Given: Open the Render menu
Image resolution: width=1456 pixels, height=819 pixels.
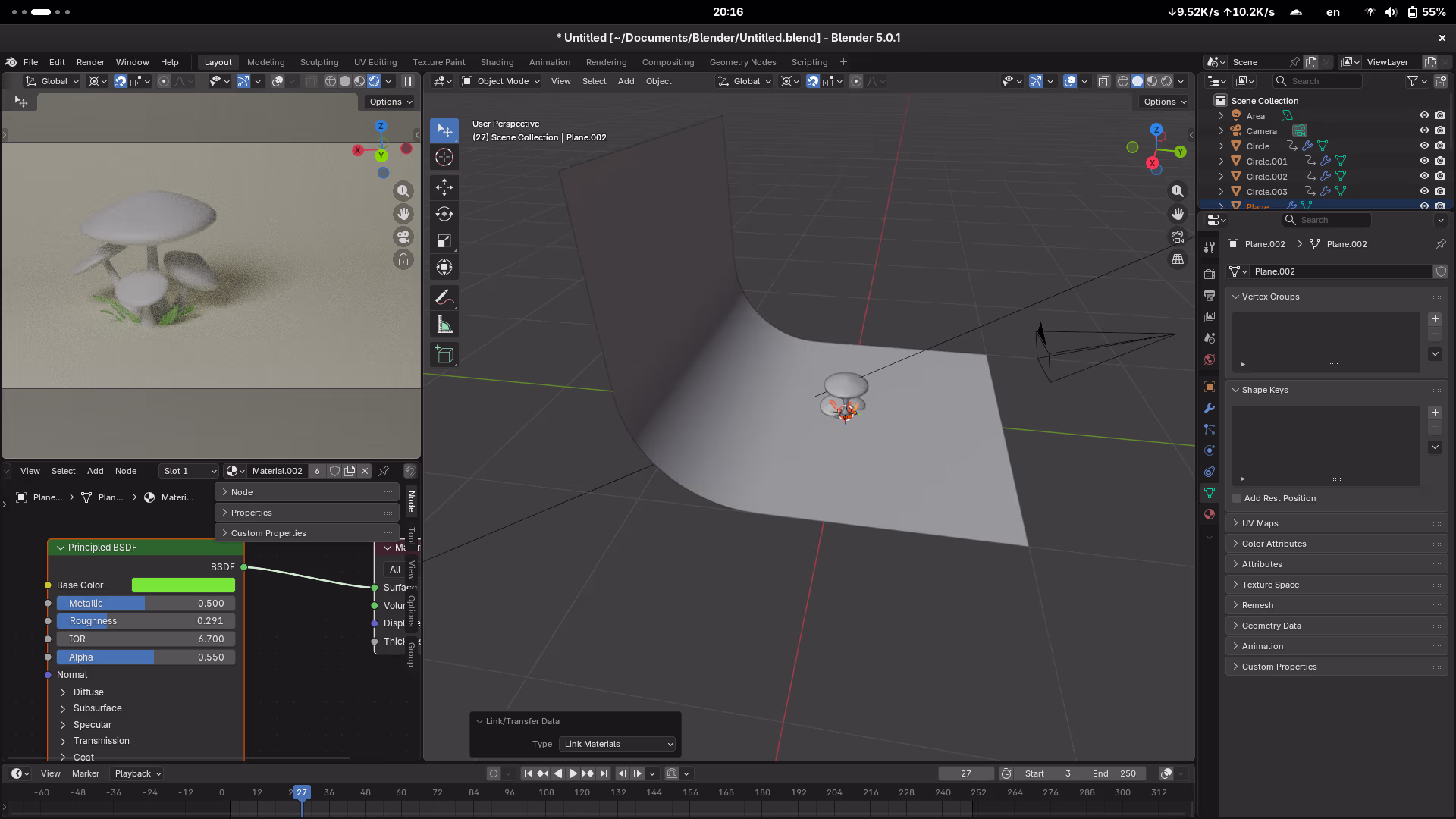Looking at the screenshot, I should (x=90, y=62).
